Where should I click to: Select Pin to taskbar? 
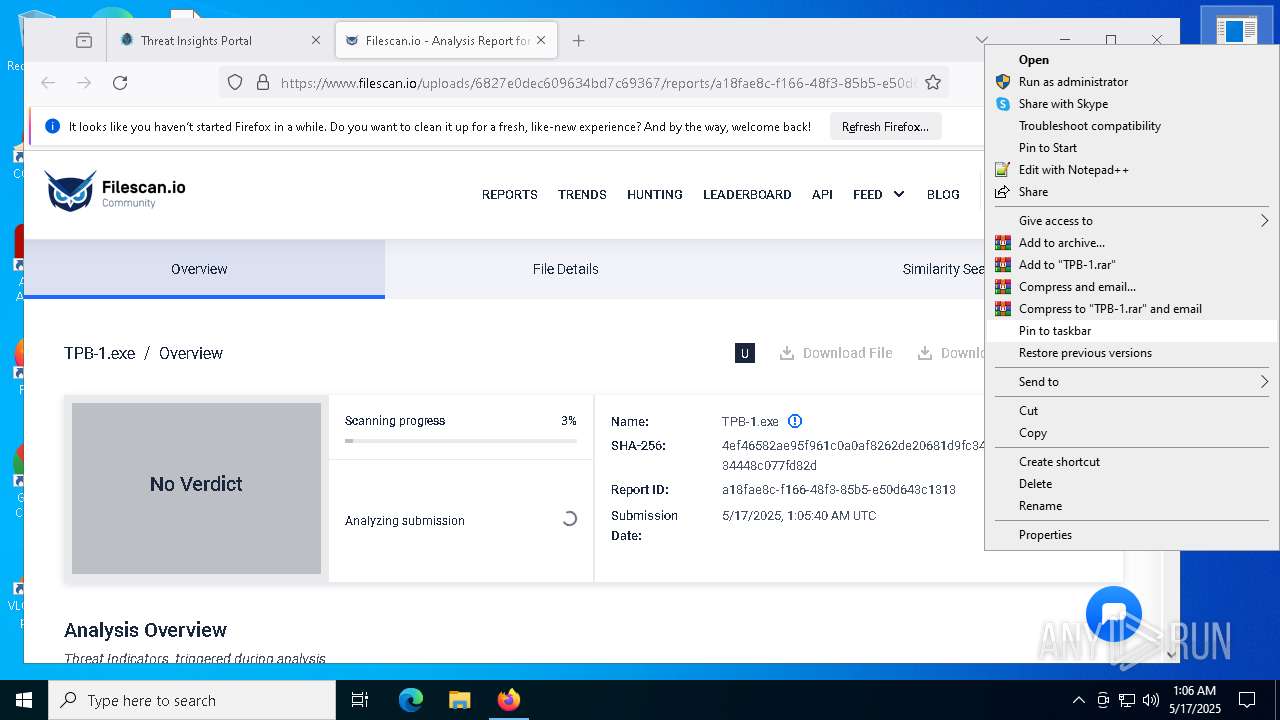coord(1132,331)
